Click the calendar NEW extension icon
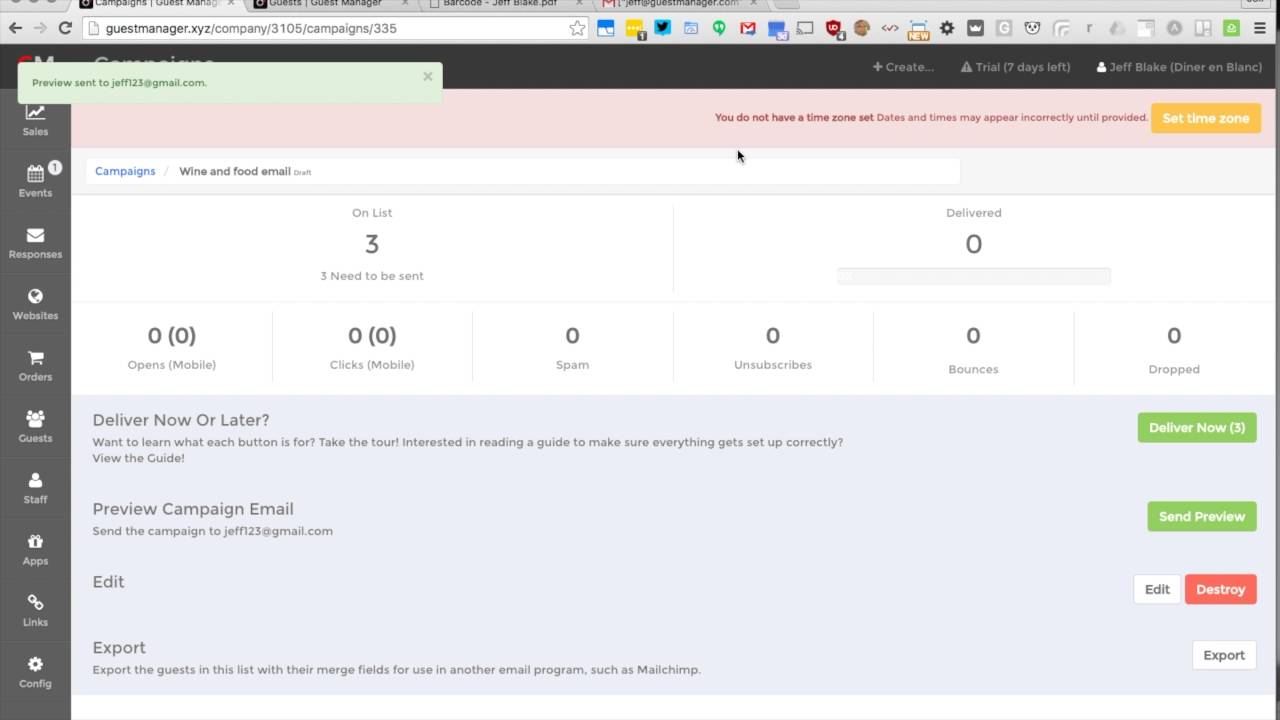 point(918,29)
